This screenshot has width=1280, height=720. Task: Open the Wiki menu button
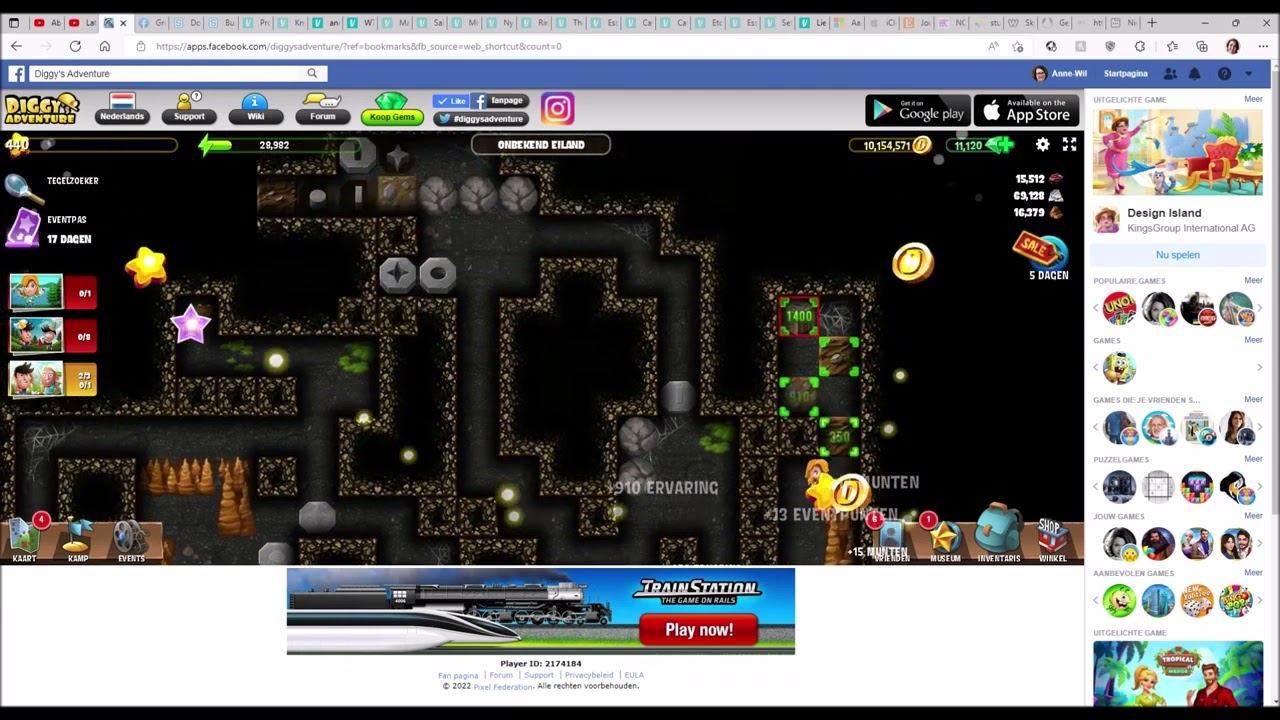pos(255,109)
